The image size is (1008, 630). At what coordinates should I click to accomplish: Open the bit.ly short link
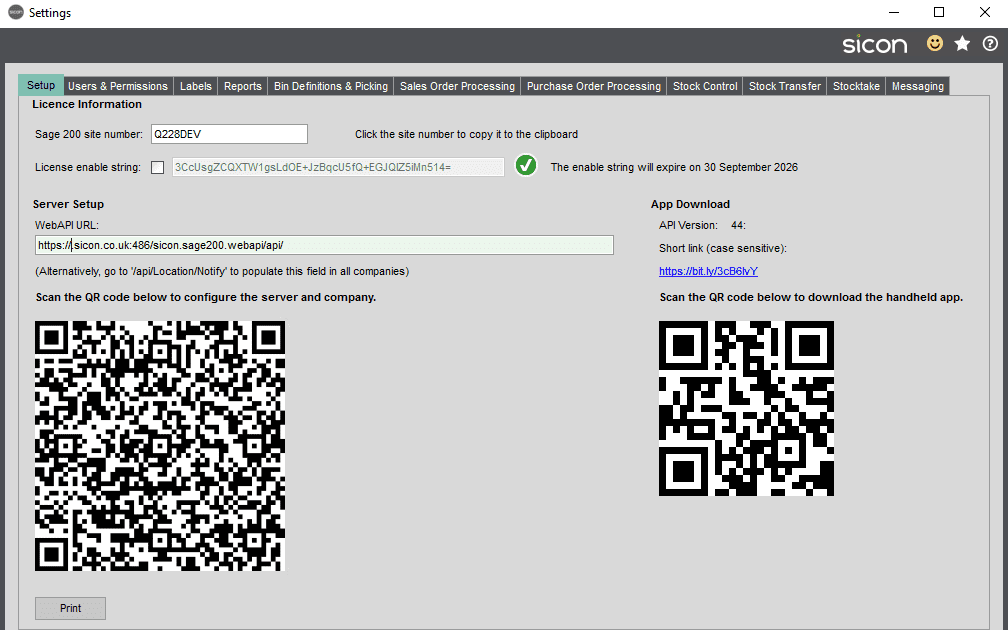point(708,271)
